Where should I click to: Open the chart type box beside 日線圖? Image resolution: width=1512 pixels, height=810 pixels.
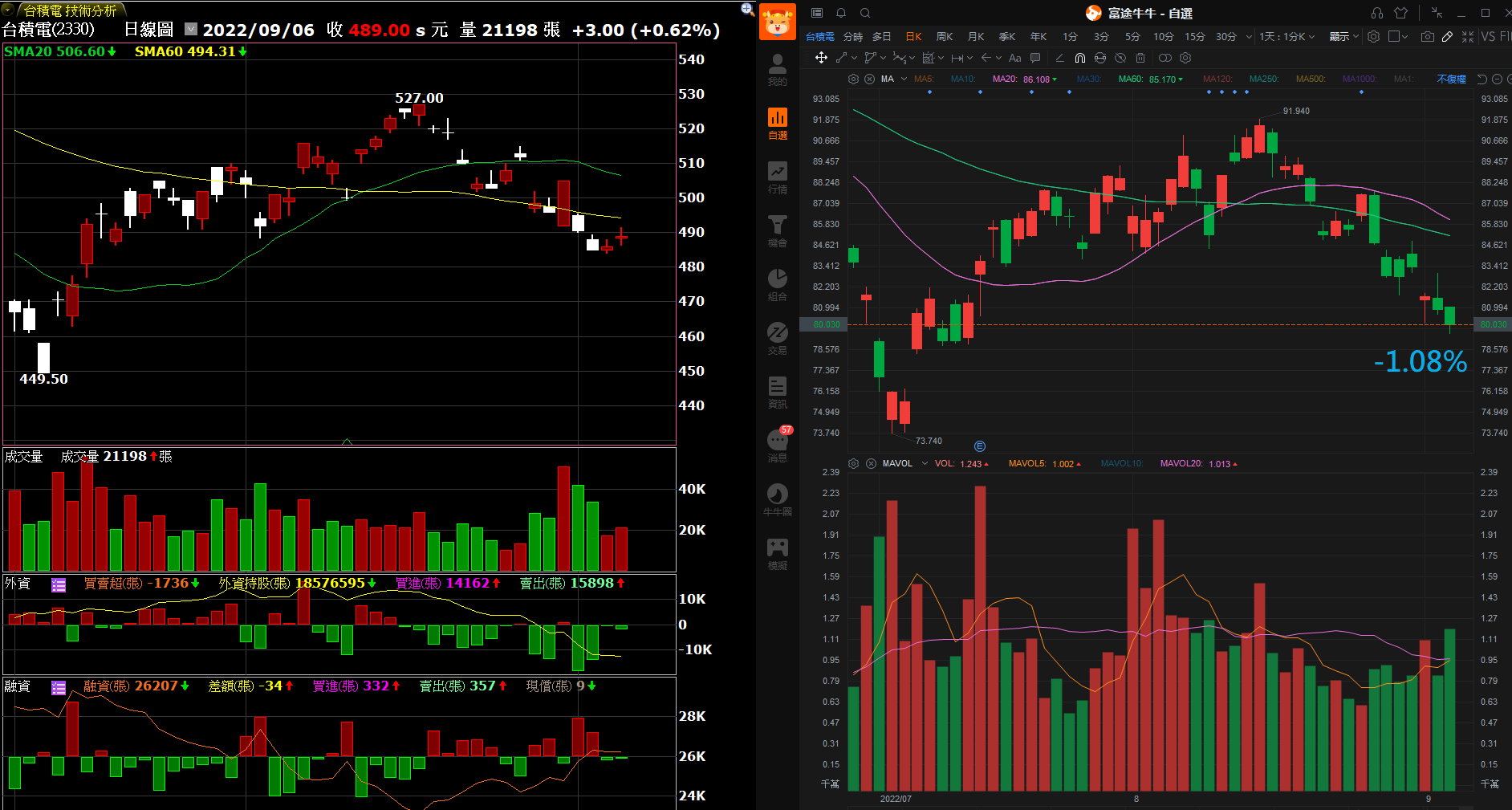191,29
